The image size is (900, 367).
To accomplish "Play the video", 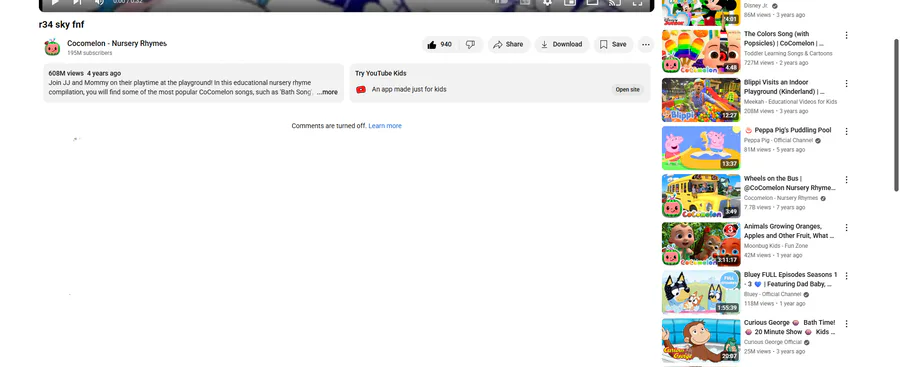I will pos(55,2).
